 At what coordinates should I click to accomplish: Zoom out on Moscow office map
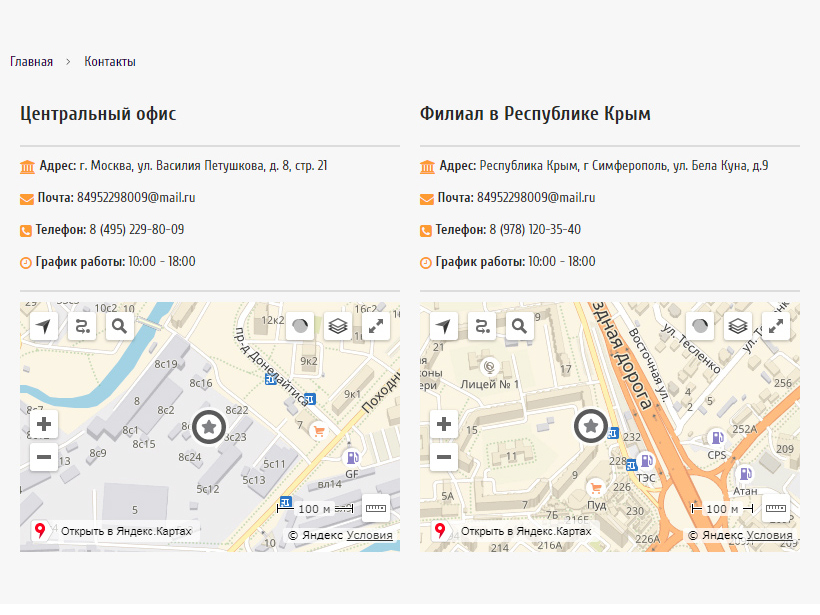pos(44,458)
